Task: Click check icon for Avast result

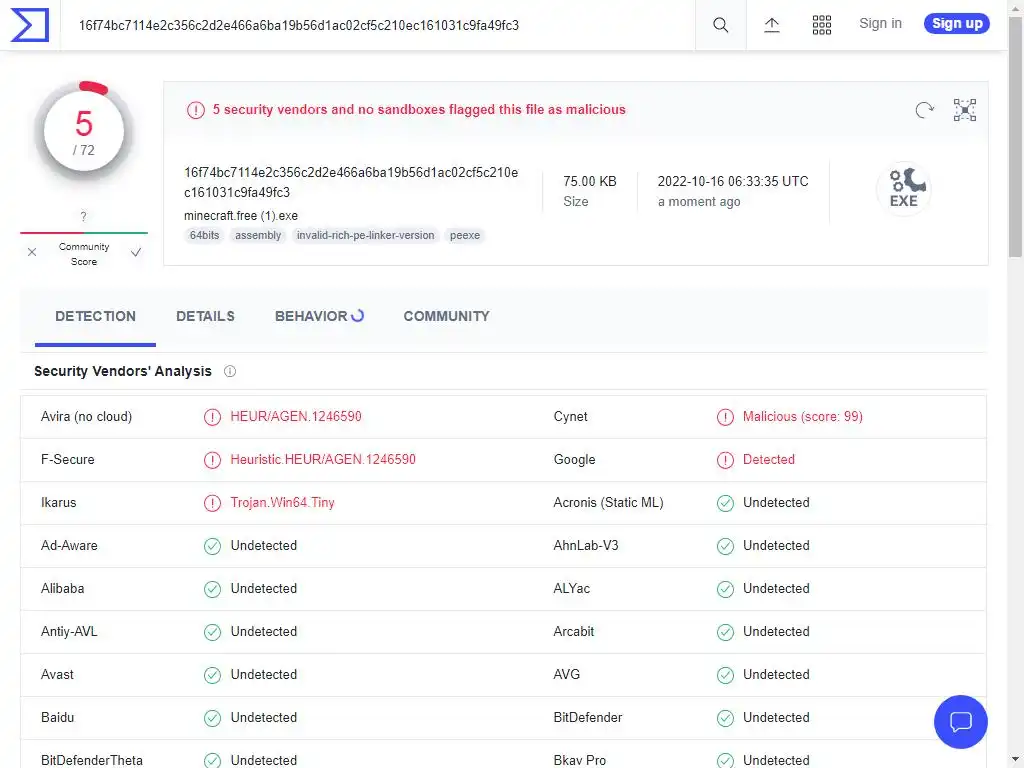Action: [212, 675]
